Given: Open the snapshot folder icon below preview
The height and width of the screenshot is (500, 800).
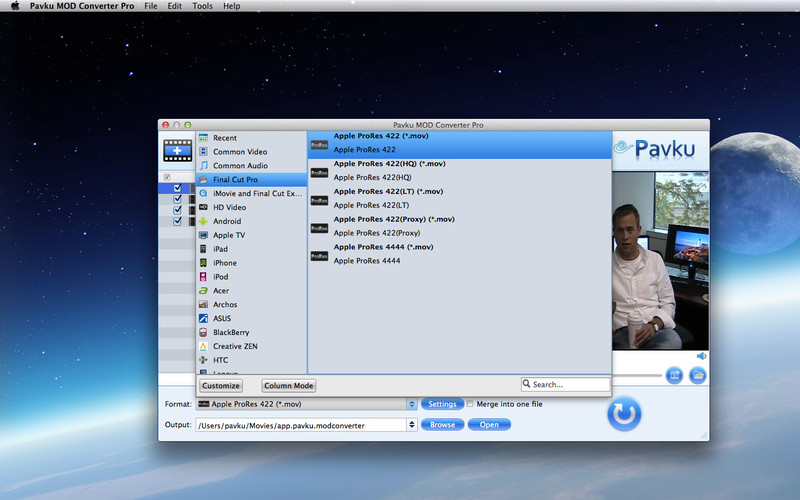Looking at the screenshot, I should point(697,375).
